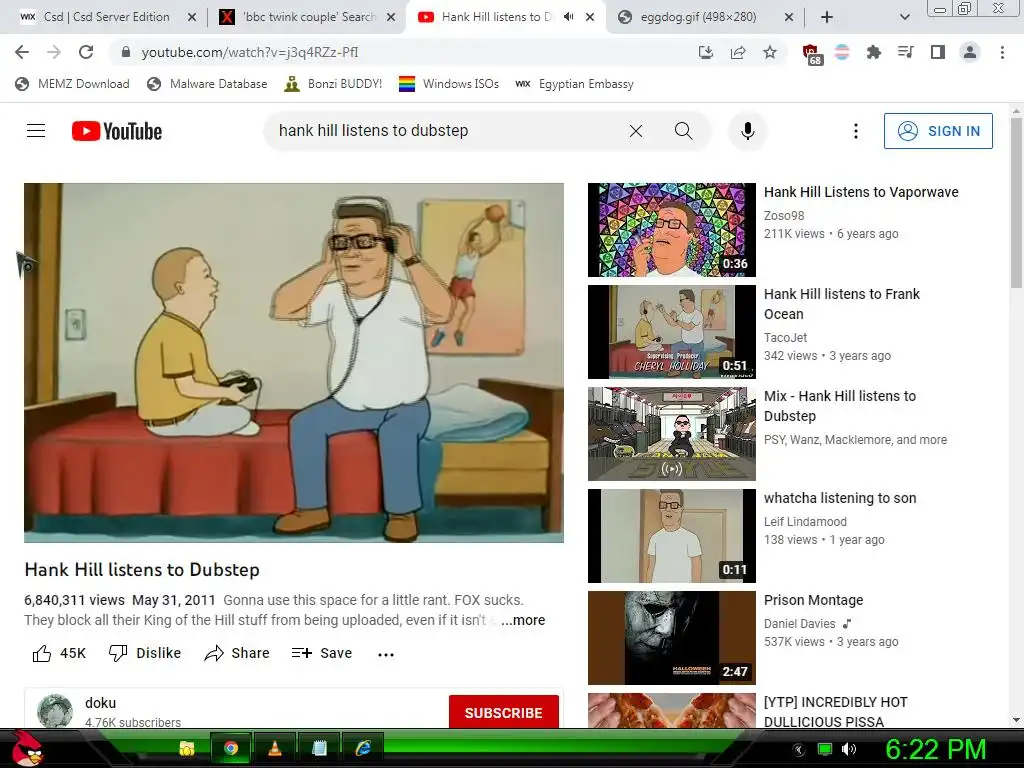Image resolution: width=1024 pixels, height=768 pixels.
Task: Bookmark this page with the star
Action: 770,52
